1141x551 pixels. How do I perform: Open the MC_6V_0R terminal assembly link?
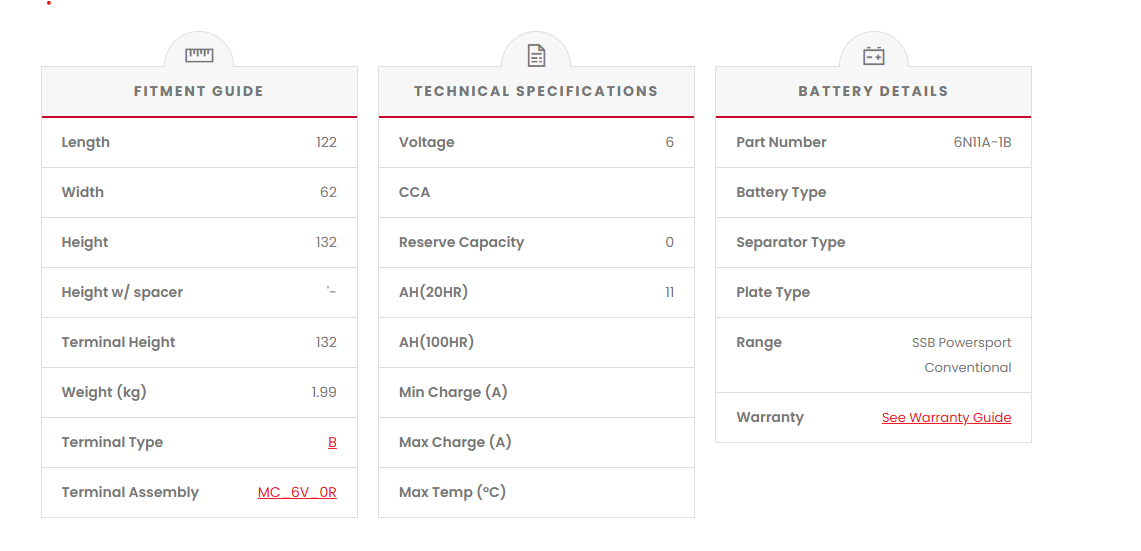(x=297, y=492)
